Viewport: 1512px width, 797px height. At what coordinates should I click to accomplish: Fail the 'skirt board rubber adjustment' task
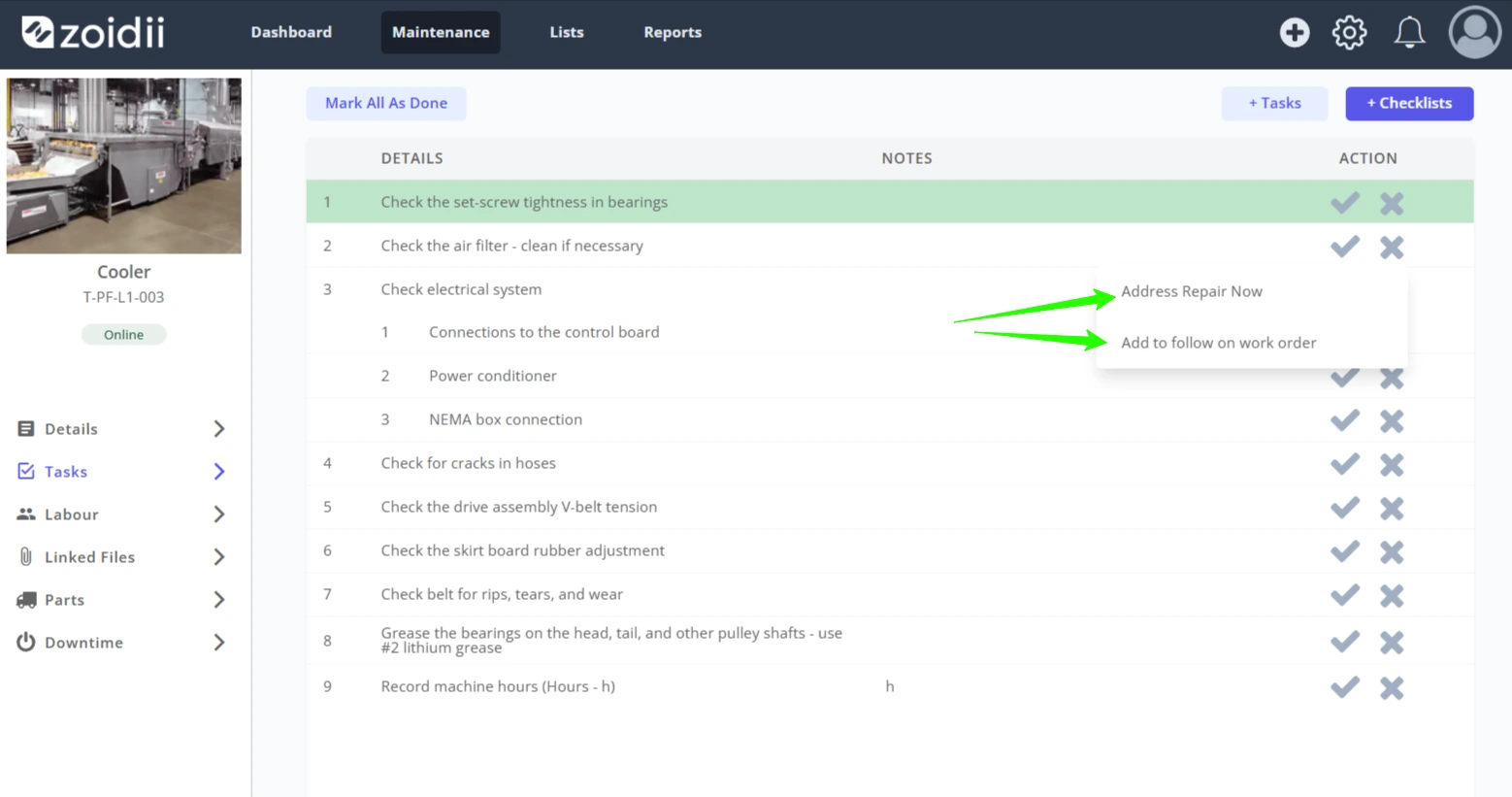(1392, 552)
